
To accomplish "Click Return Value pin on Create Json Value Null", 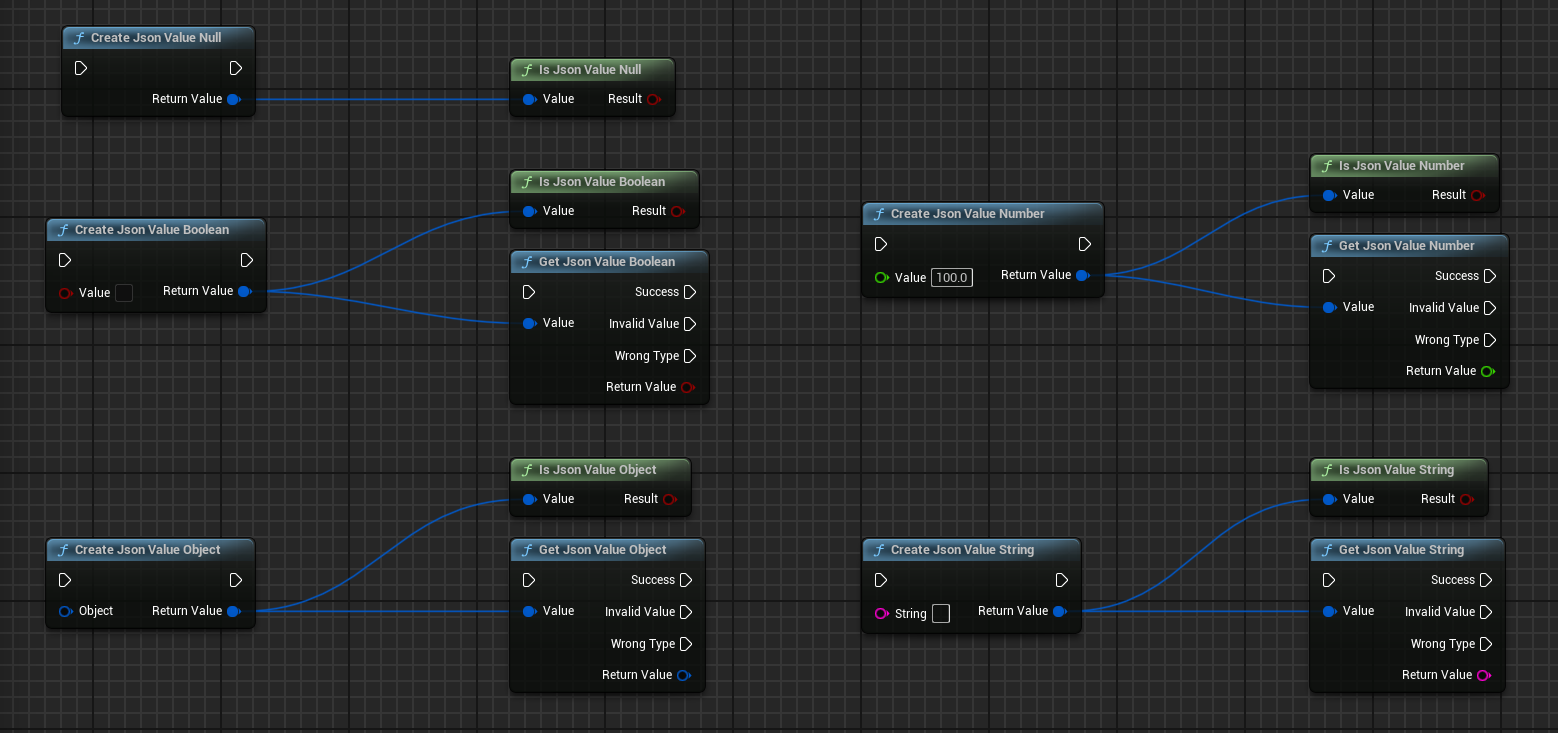I will pos(234,99).
